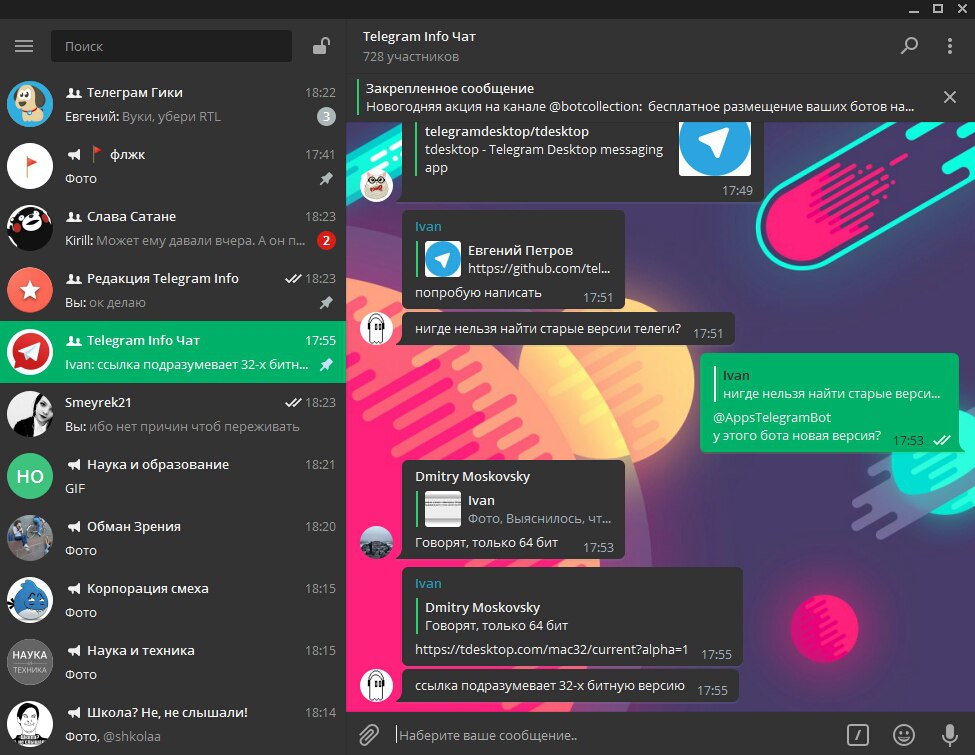Click the Telegram Info Чат red avatar
The image size is (975, 755).
(x=30, y=352)
